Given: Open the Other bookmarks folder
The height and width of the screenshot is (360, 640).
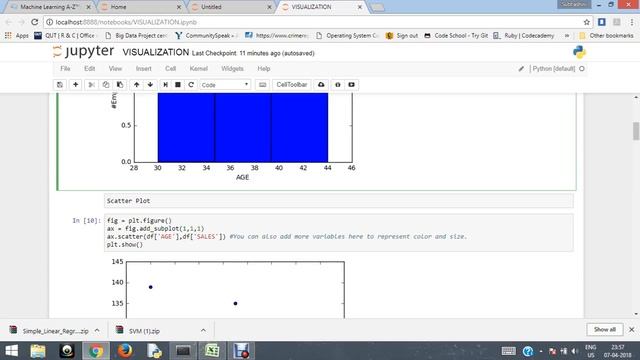Looking at the screenshot, I should (x=607, y=36).
